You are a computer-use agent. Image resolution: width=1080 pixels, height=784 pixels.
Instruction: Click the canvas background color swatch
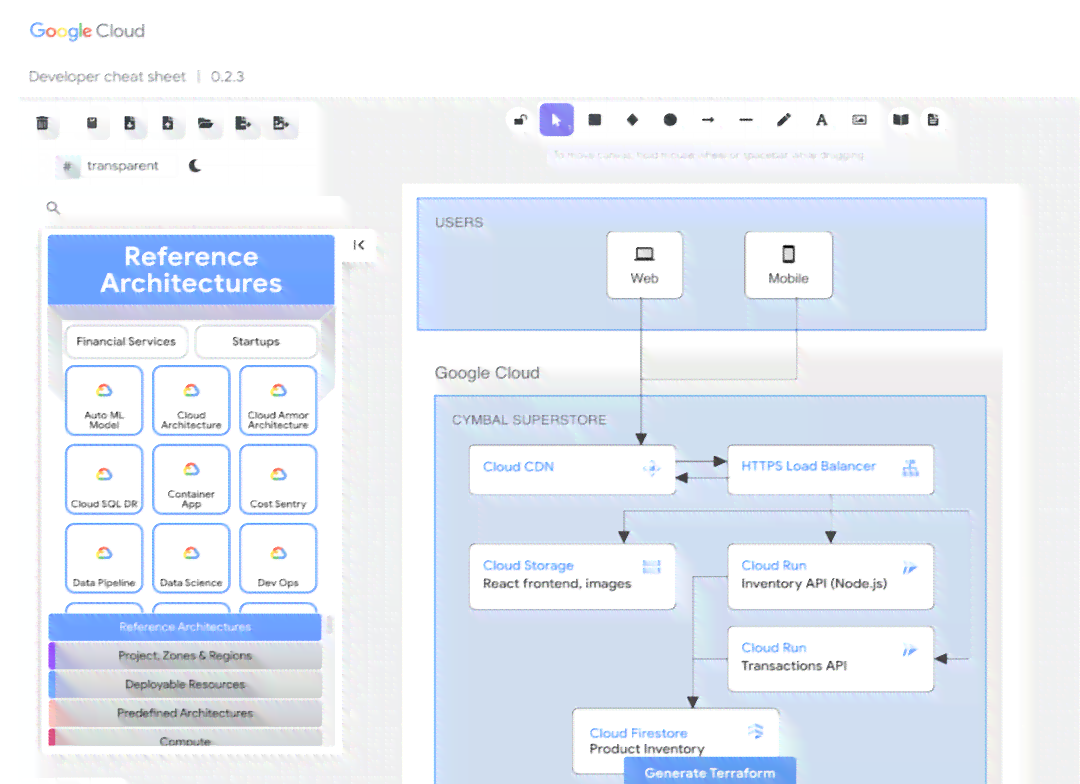pos(67,165)
